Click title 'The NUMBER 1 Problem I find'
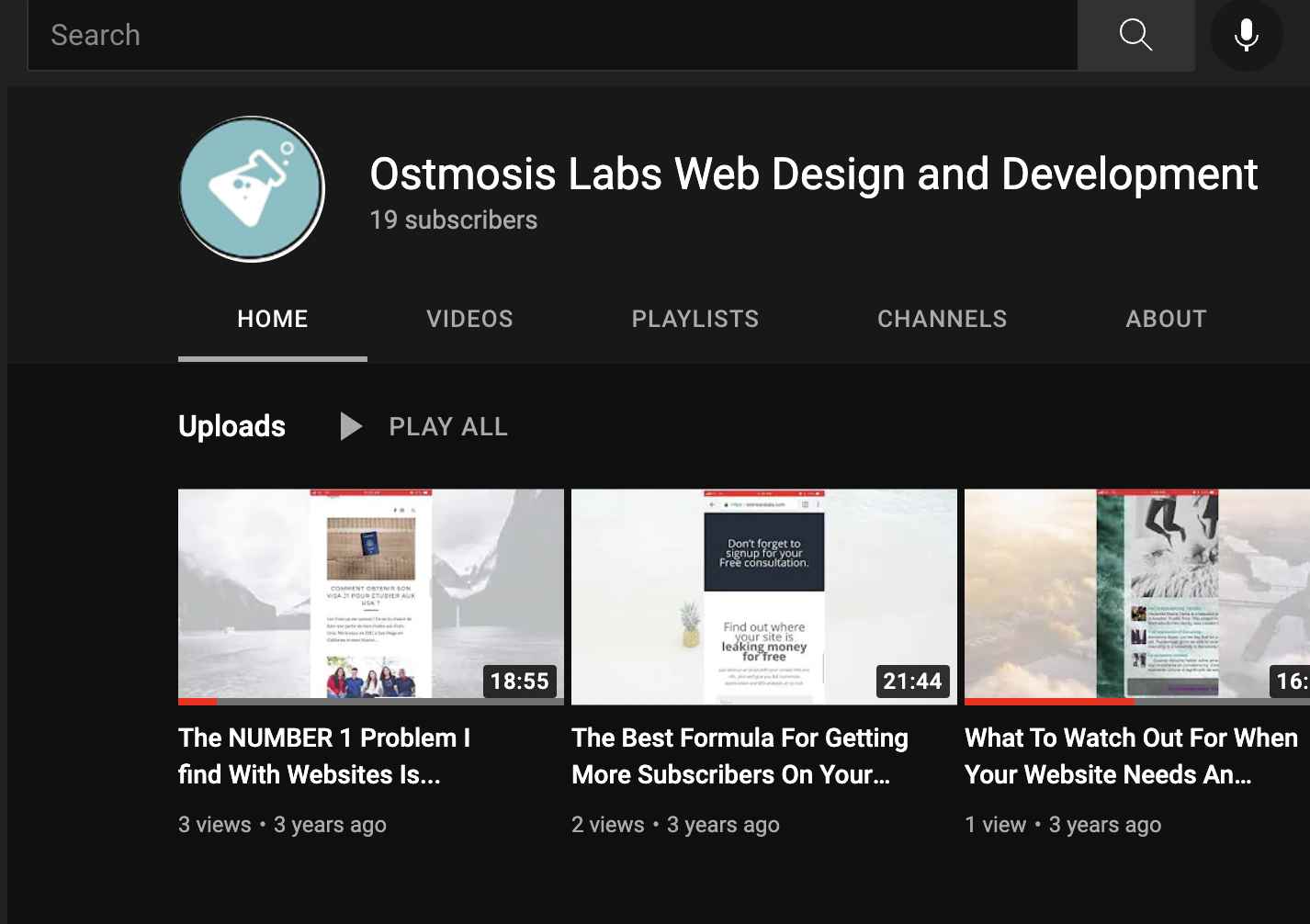 [x=324, y=756]
